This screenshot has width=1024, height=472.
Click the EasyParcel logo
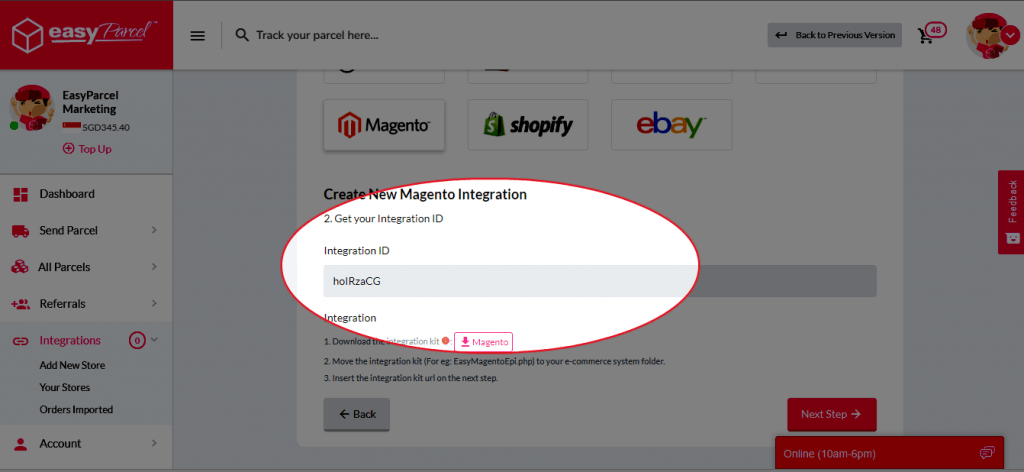tap(85, 34)
